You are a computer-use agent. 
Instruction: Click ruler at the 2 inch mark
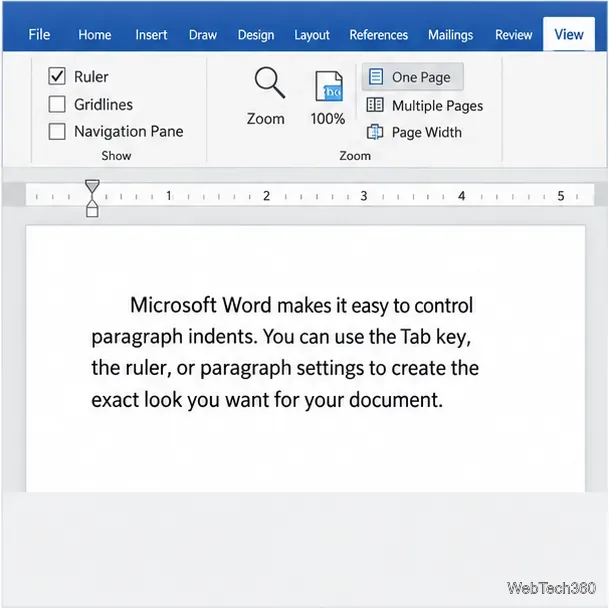point(266,195)
